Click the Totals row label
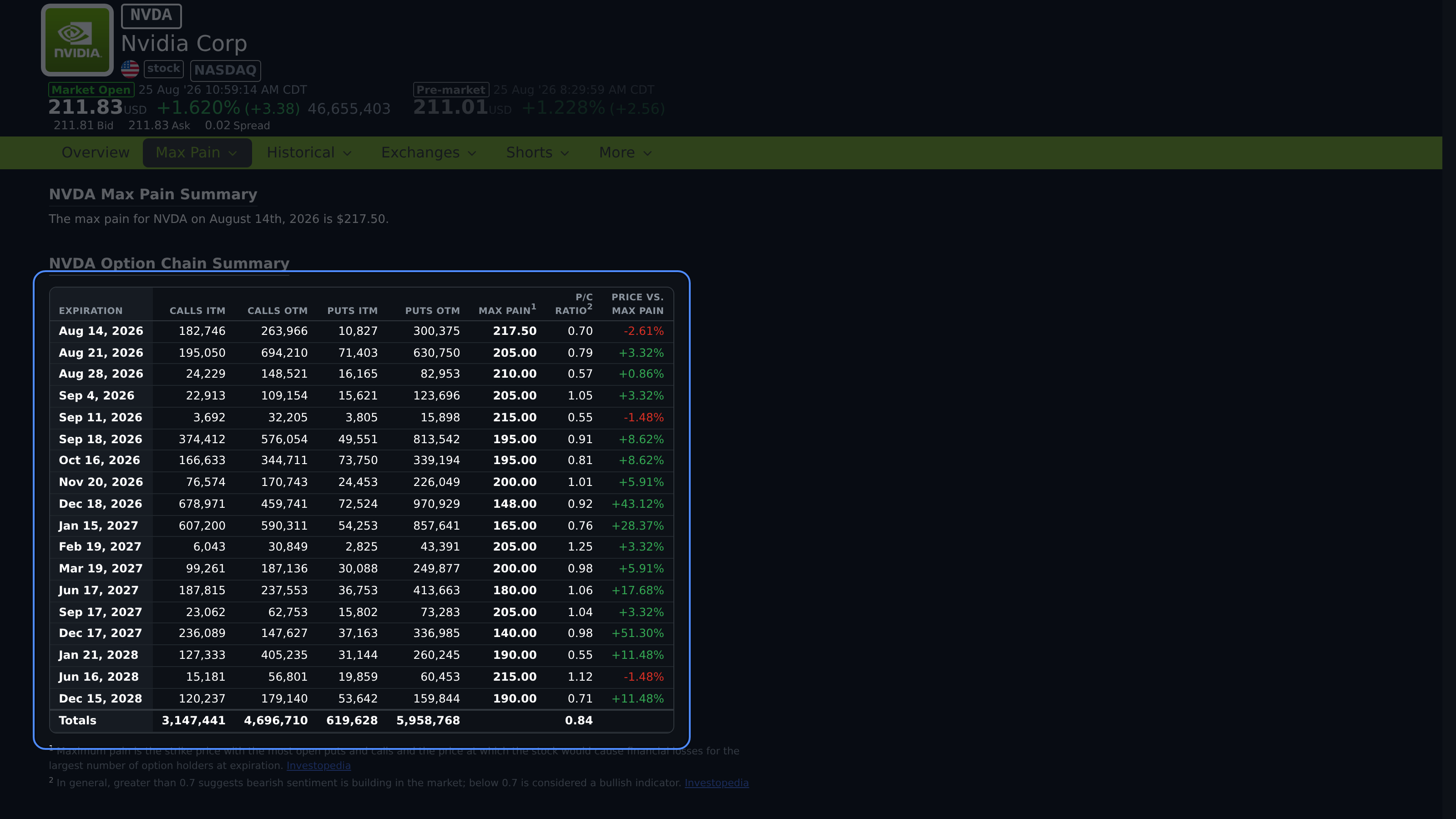The width and height of the screenshot is (1456, 819). (x=77, y=721)
